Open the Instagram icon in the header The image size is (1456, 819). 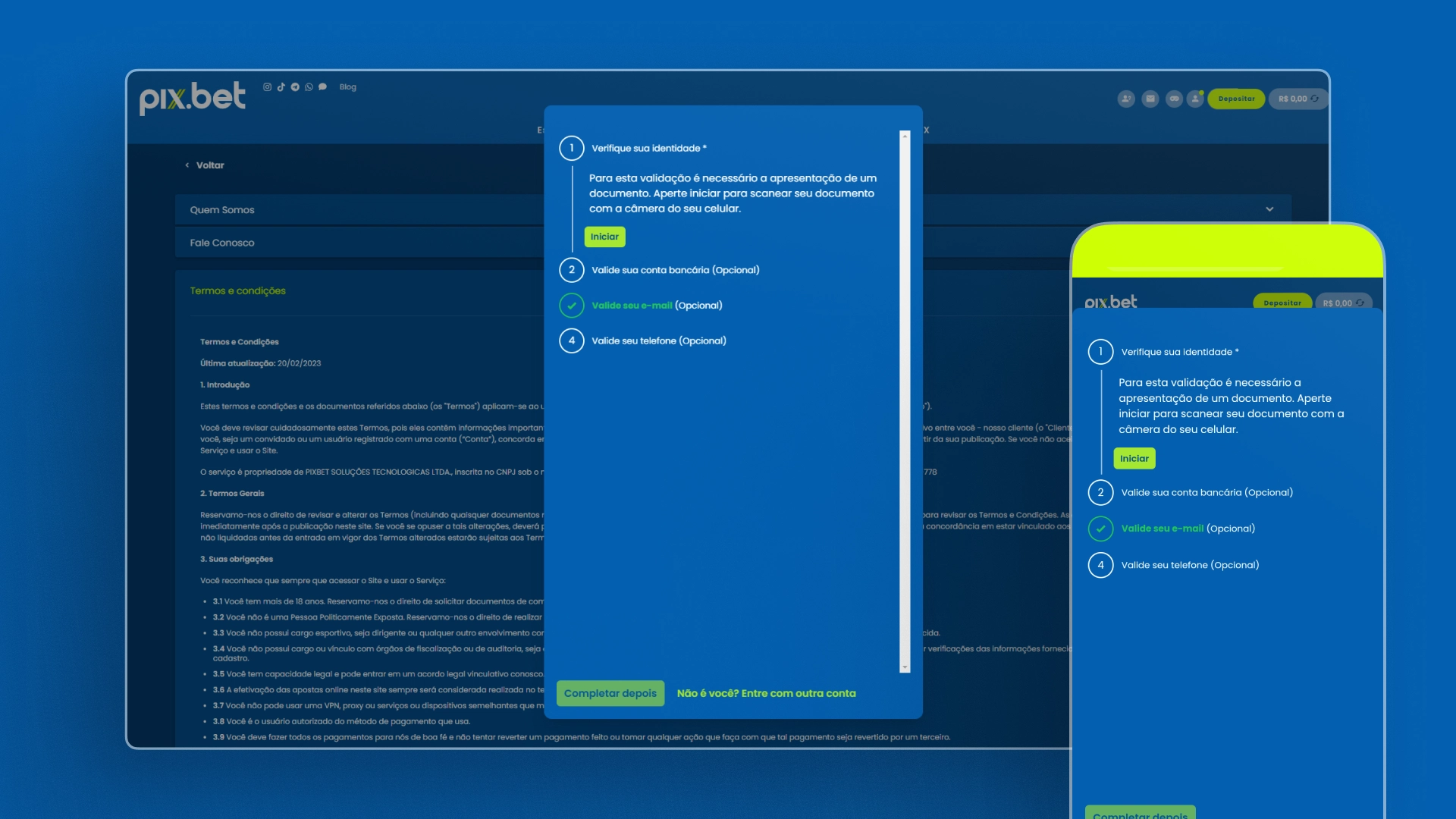coord(267,87)
